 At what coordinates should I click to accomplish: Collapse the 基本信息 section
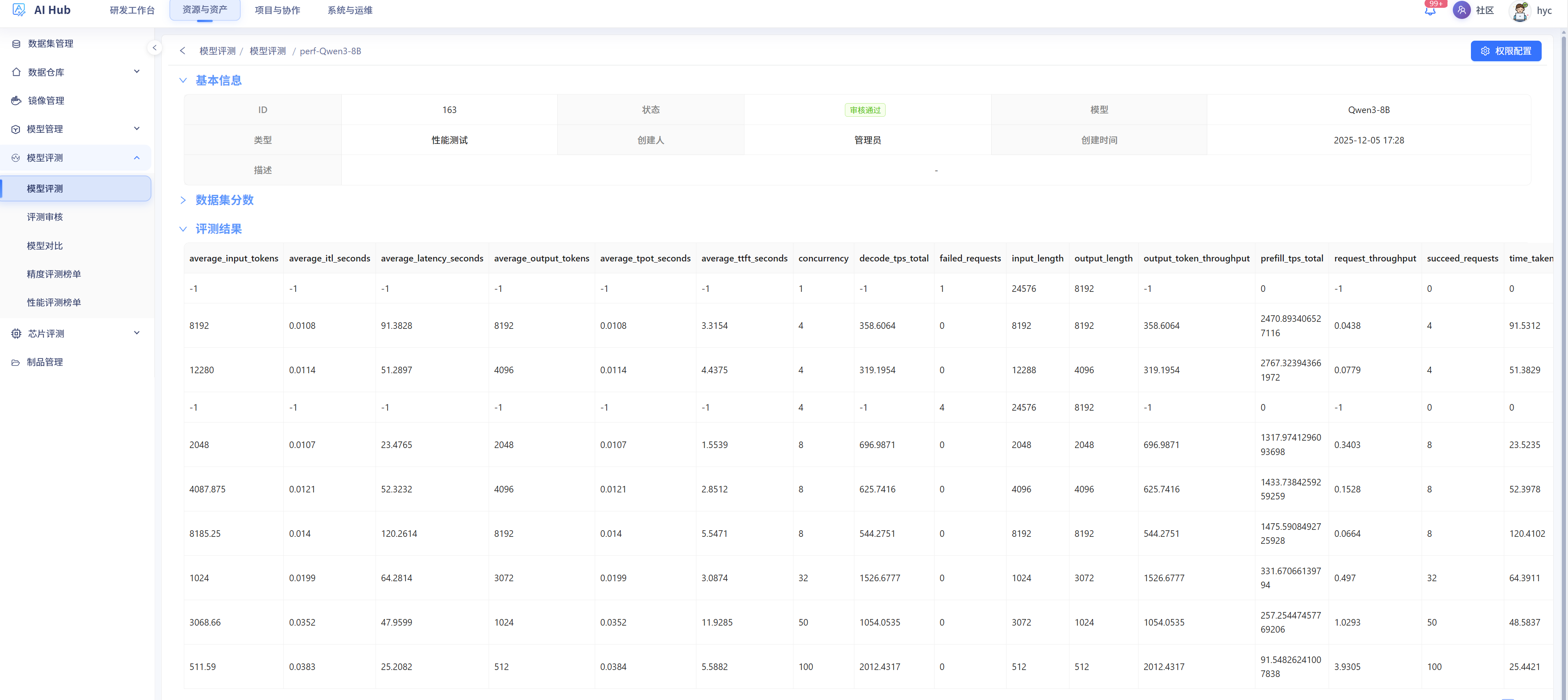tap(183, 80)
